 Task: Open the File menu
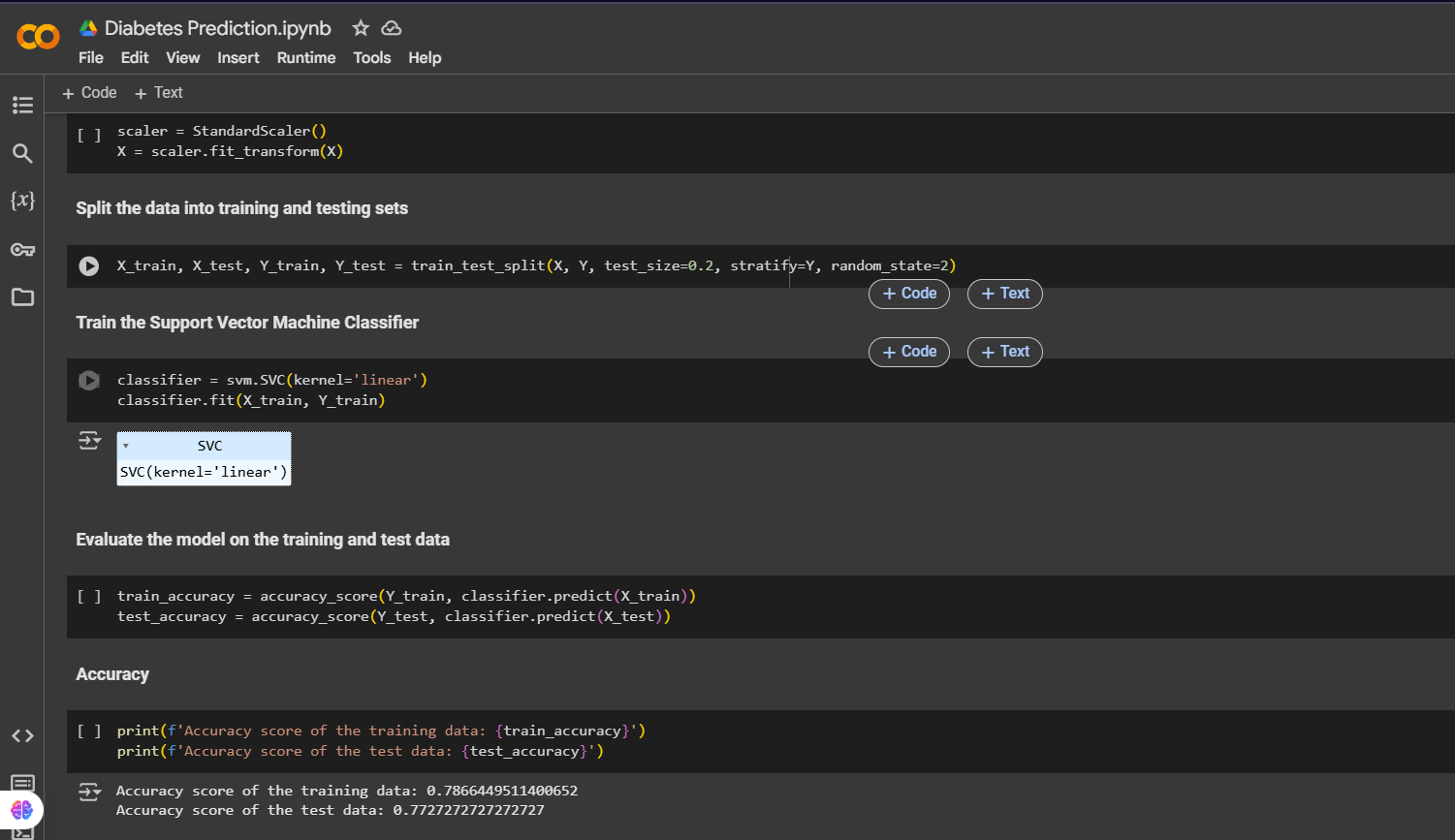coord(91,58)
